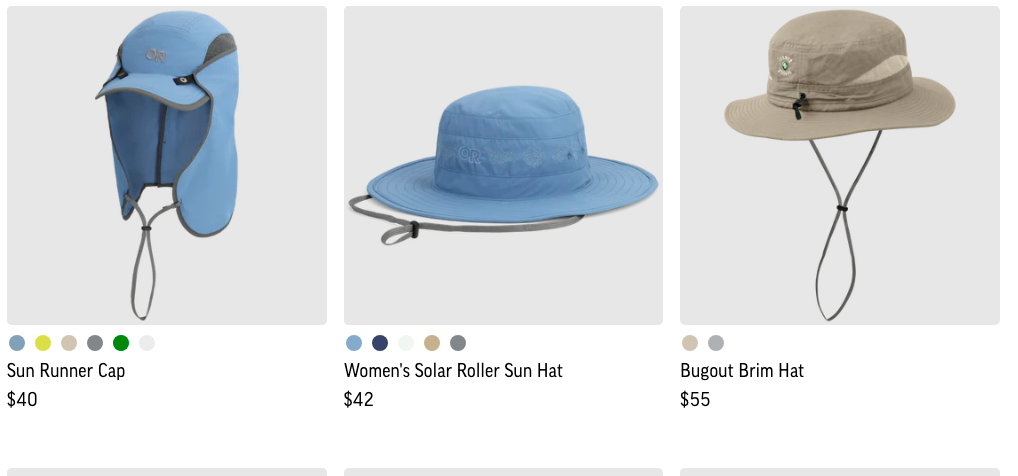
Task: Select the khaki Bugout Brim Hat swatch
Action: coord(689,343)
